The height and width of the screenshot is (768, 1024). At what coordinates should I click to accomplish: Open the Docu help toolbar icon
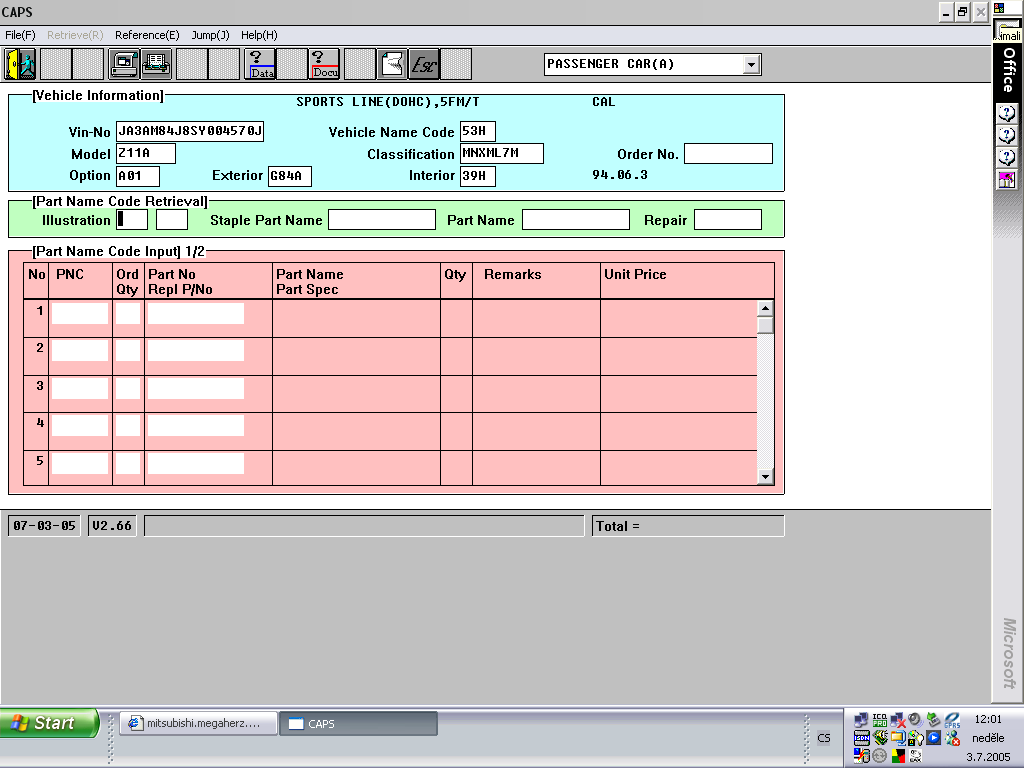[324, 64]
